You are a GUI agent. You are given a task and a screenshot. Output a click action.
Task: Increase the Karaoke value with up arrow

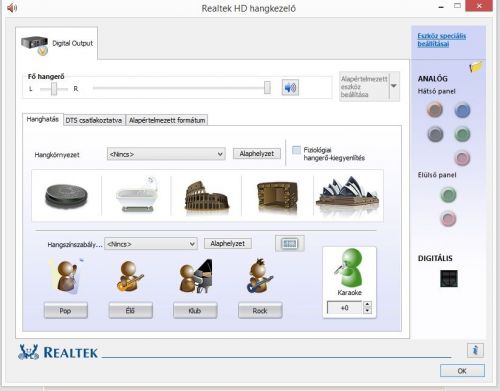[x=367, y=304]
